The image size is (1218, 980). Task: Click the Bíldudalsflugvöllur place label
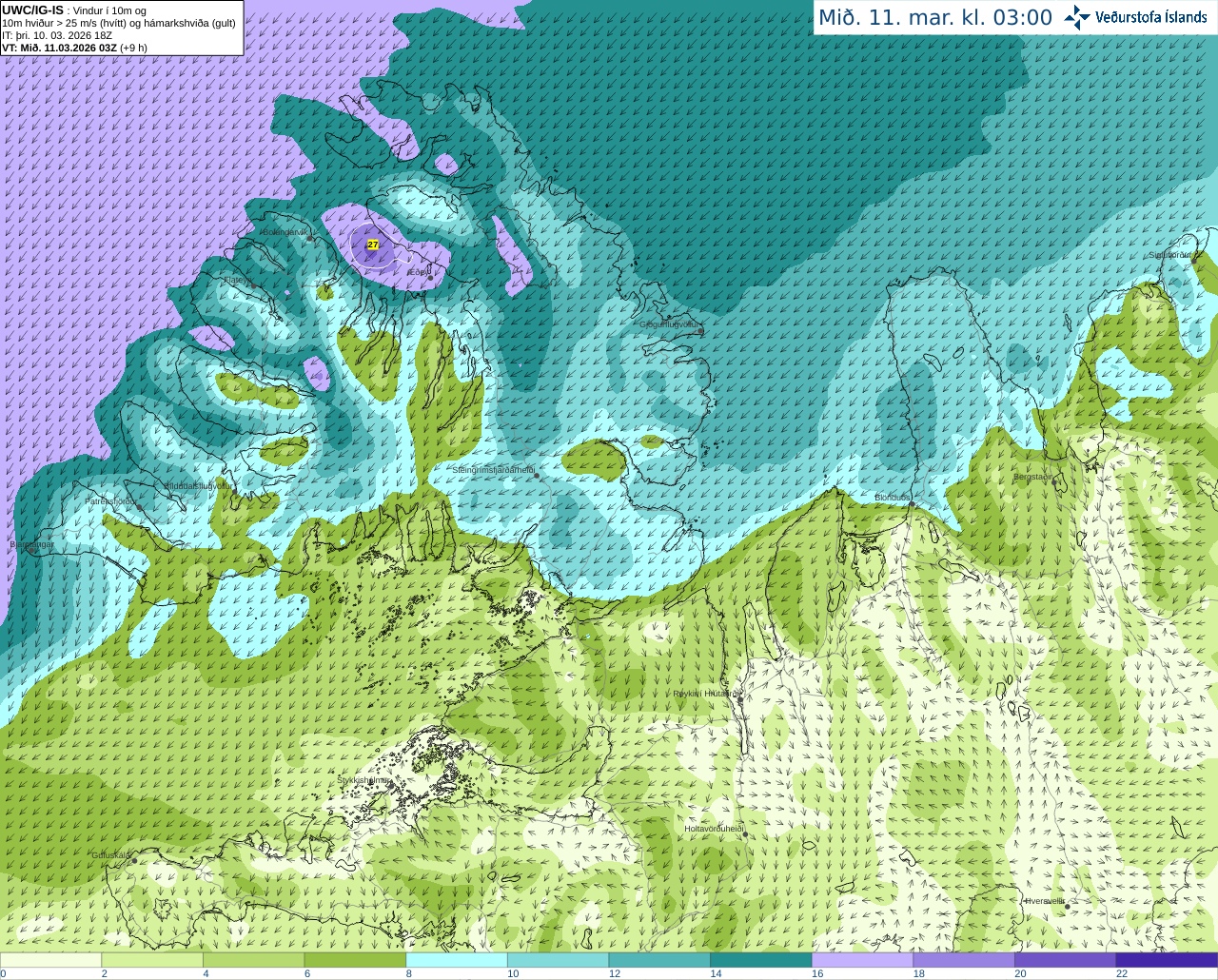coord(199,485)
